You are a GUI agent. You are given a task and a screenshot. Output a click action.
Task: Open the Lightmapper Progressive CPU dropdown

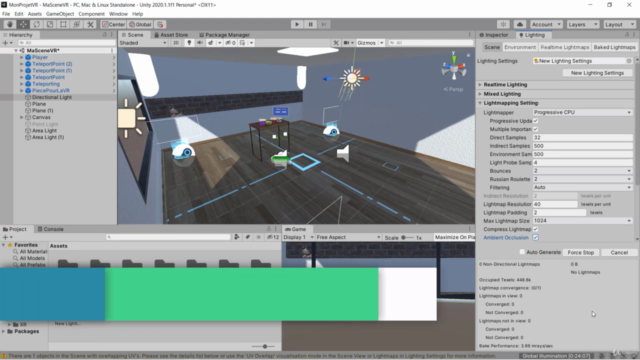coord(582,112)
